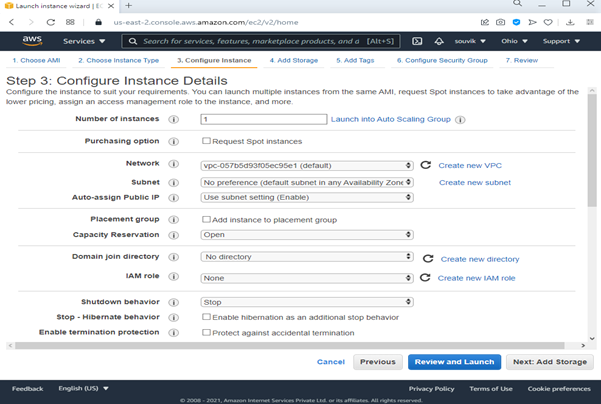The image size is (601, 404).
Task: Open the Domain join directory dropdown
Action: pos(307,256)
